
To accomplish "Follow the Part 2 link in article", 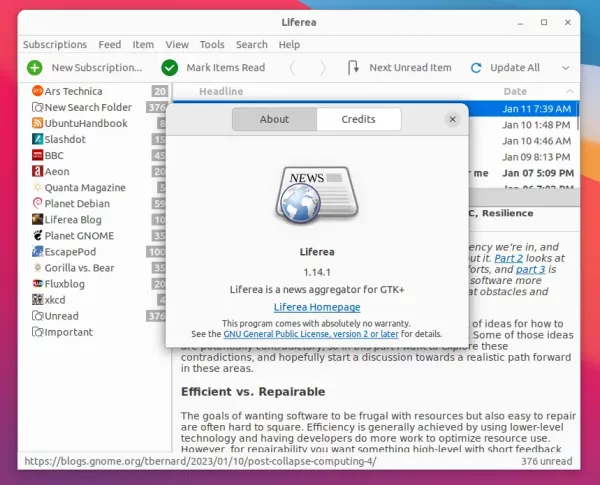I will (x=509, y=258).
